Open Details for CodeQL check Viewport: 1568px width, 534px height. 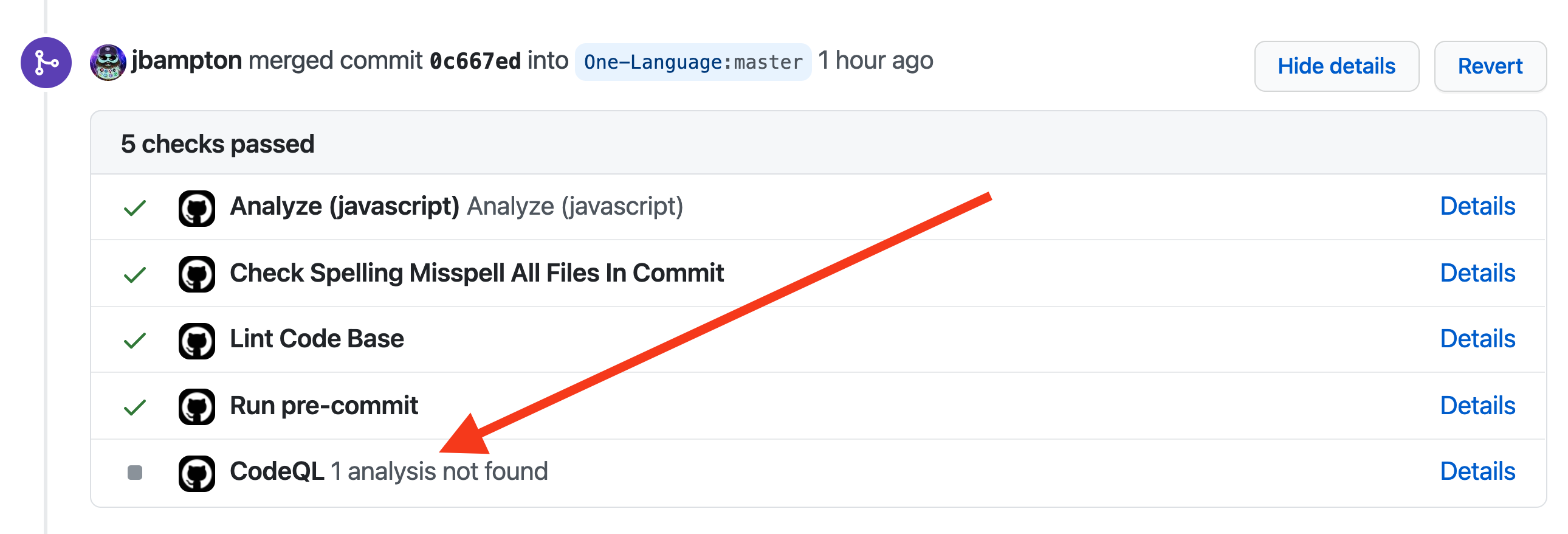[1477, 471]
